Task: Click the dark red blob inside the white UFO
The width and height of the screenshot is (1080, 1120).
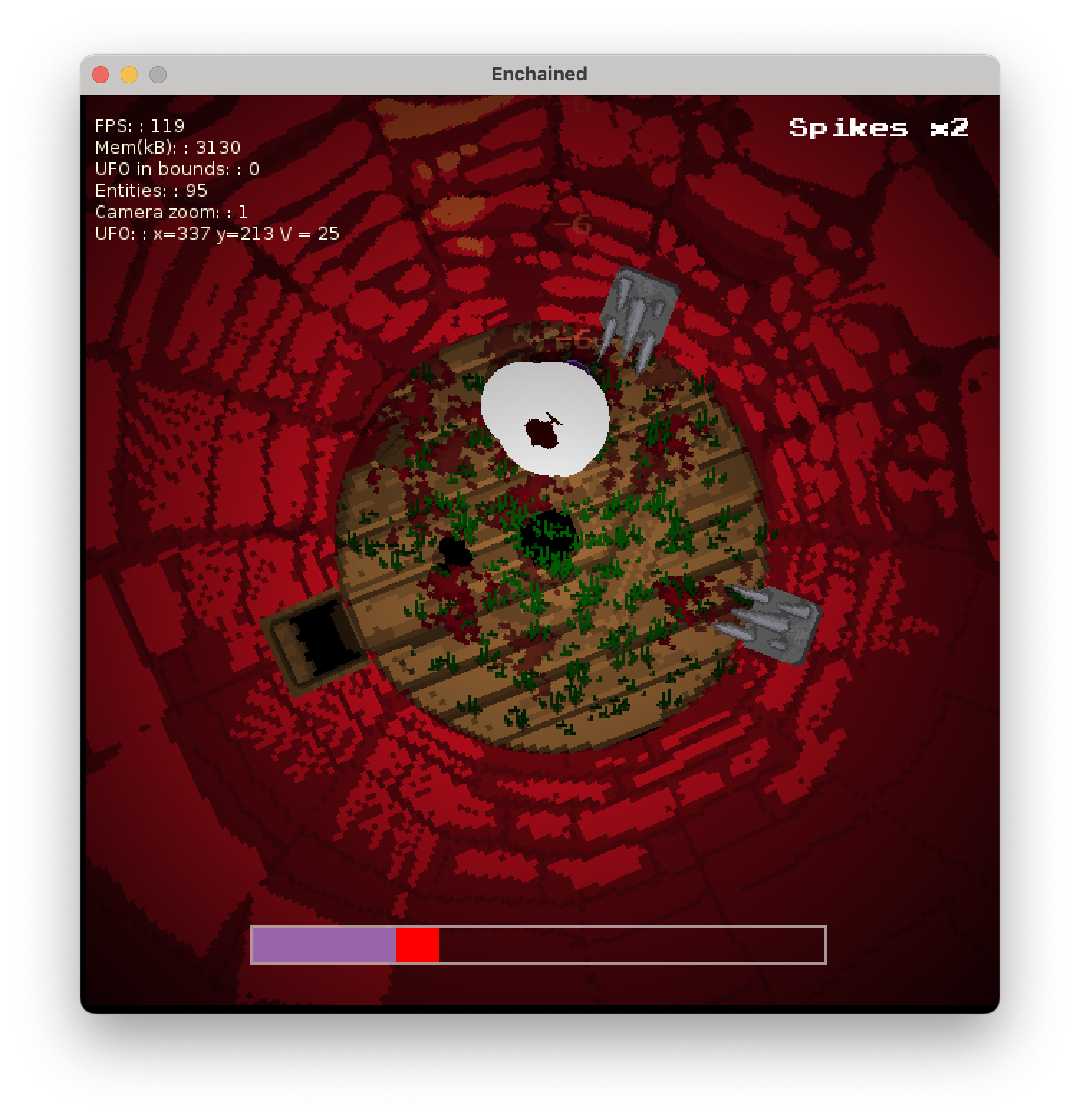Action: 543,432
